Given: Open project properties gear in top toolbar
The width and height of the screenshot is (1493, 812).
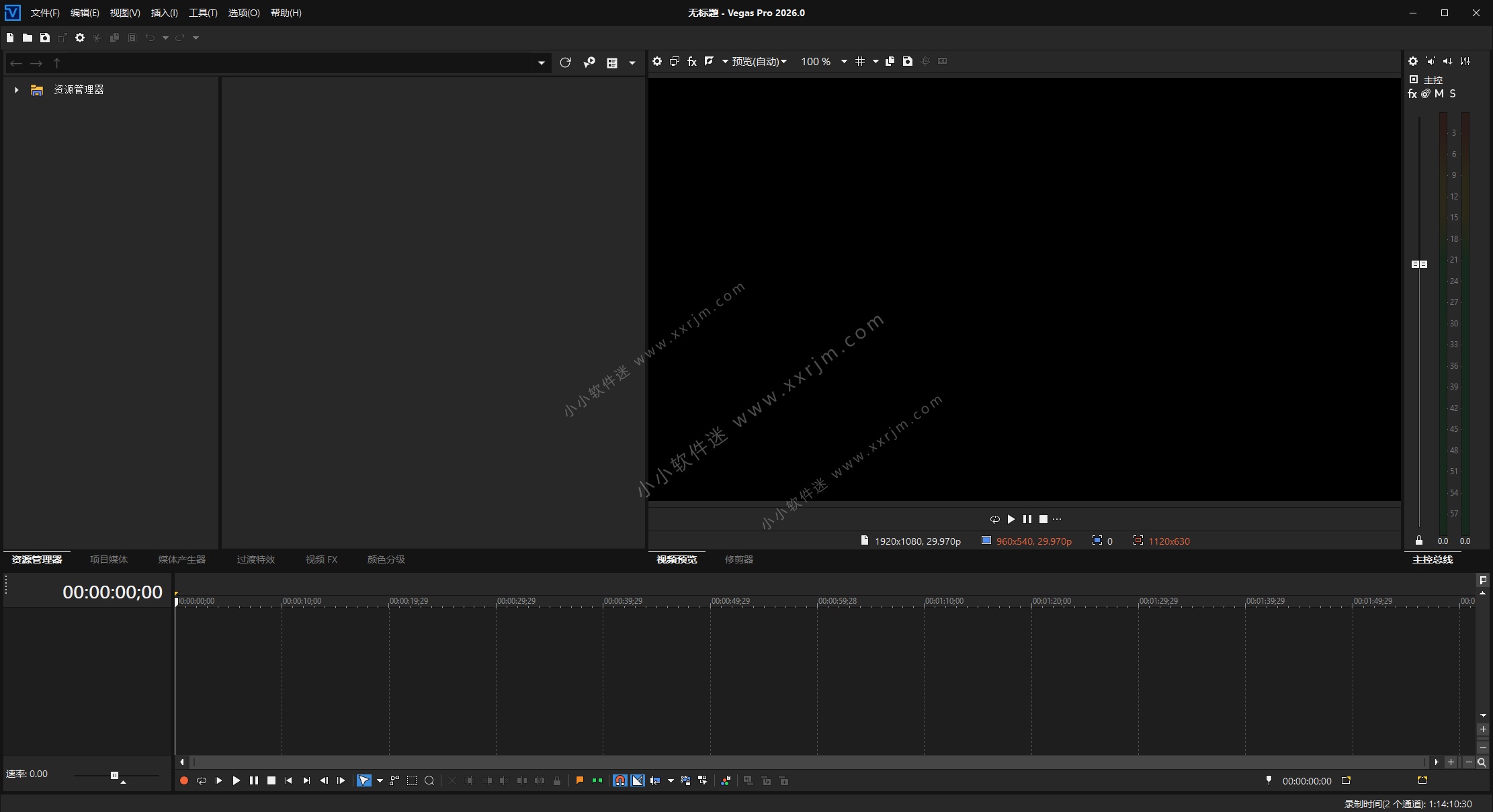Looking at the screenshot, I should click(80, 38).
